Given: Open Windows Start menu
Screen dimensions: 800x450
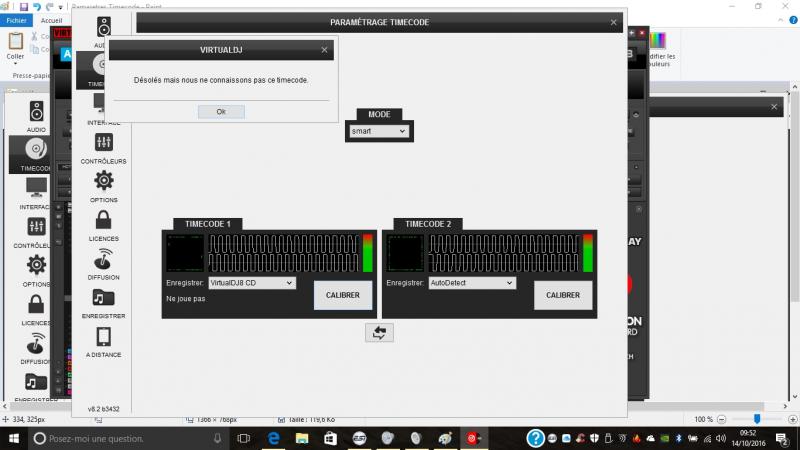Looking at the screenshot, I should click(x=14, y=438).
